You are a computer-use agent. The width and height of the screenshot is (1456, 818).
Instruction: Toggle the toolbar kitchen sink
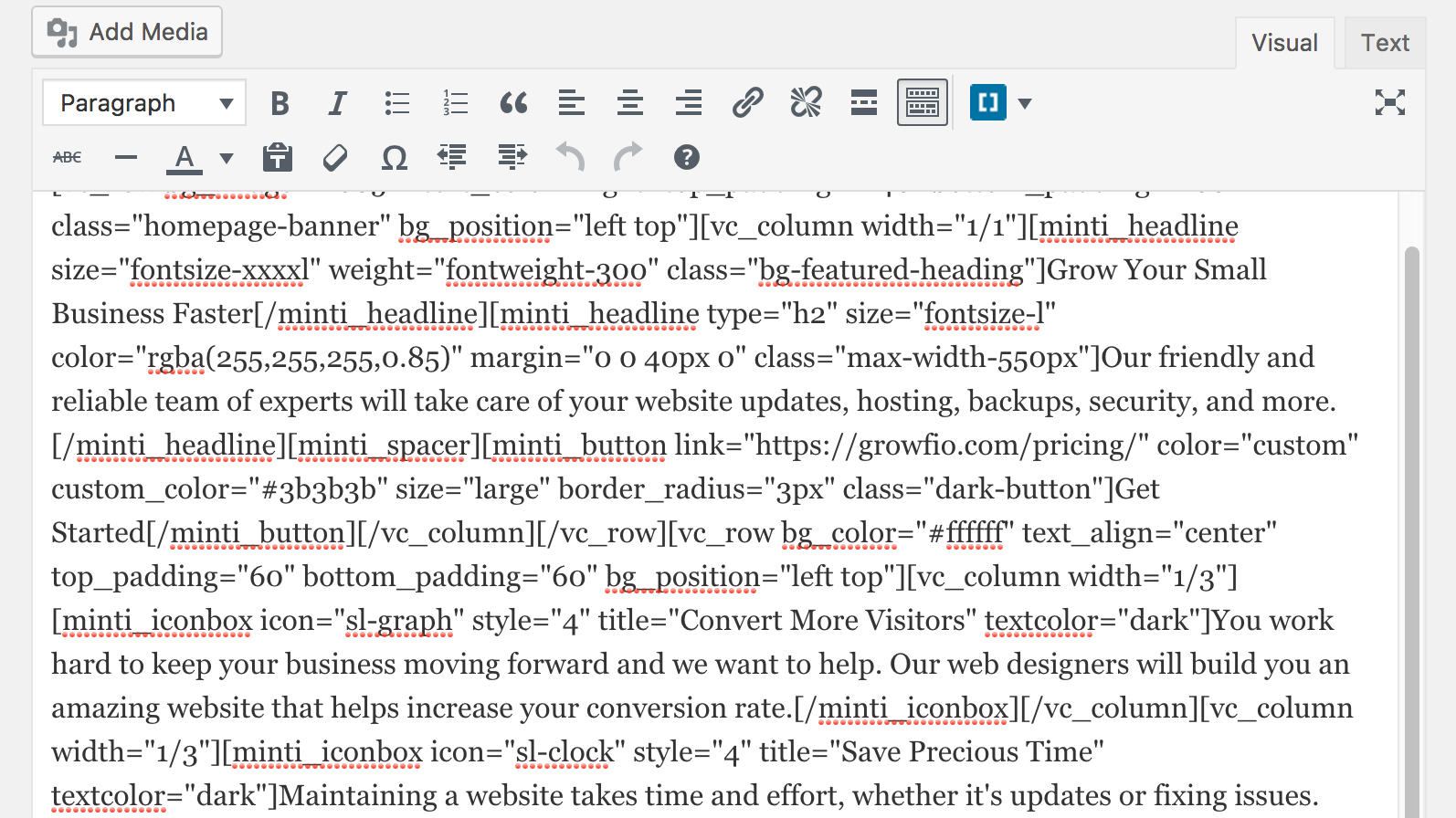click(x=923, y=103)
